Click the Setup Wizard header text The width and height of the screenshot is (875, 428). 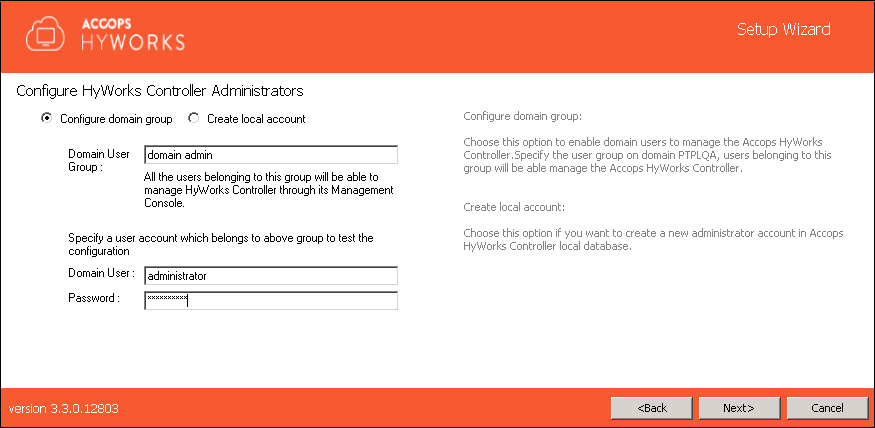(x=783, y=29)
